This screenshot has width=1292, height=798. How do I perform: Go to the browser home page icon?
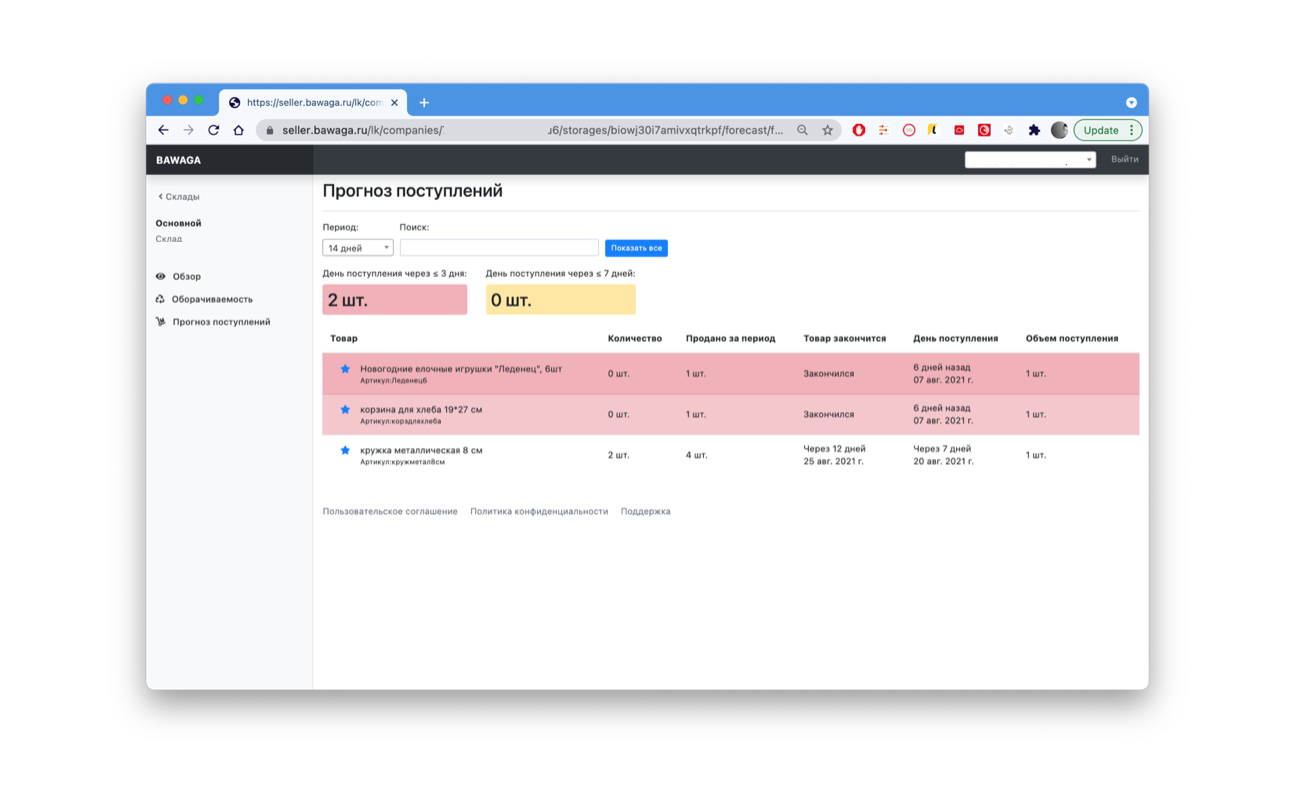tap(238, 130)
